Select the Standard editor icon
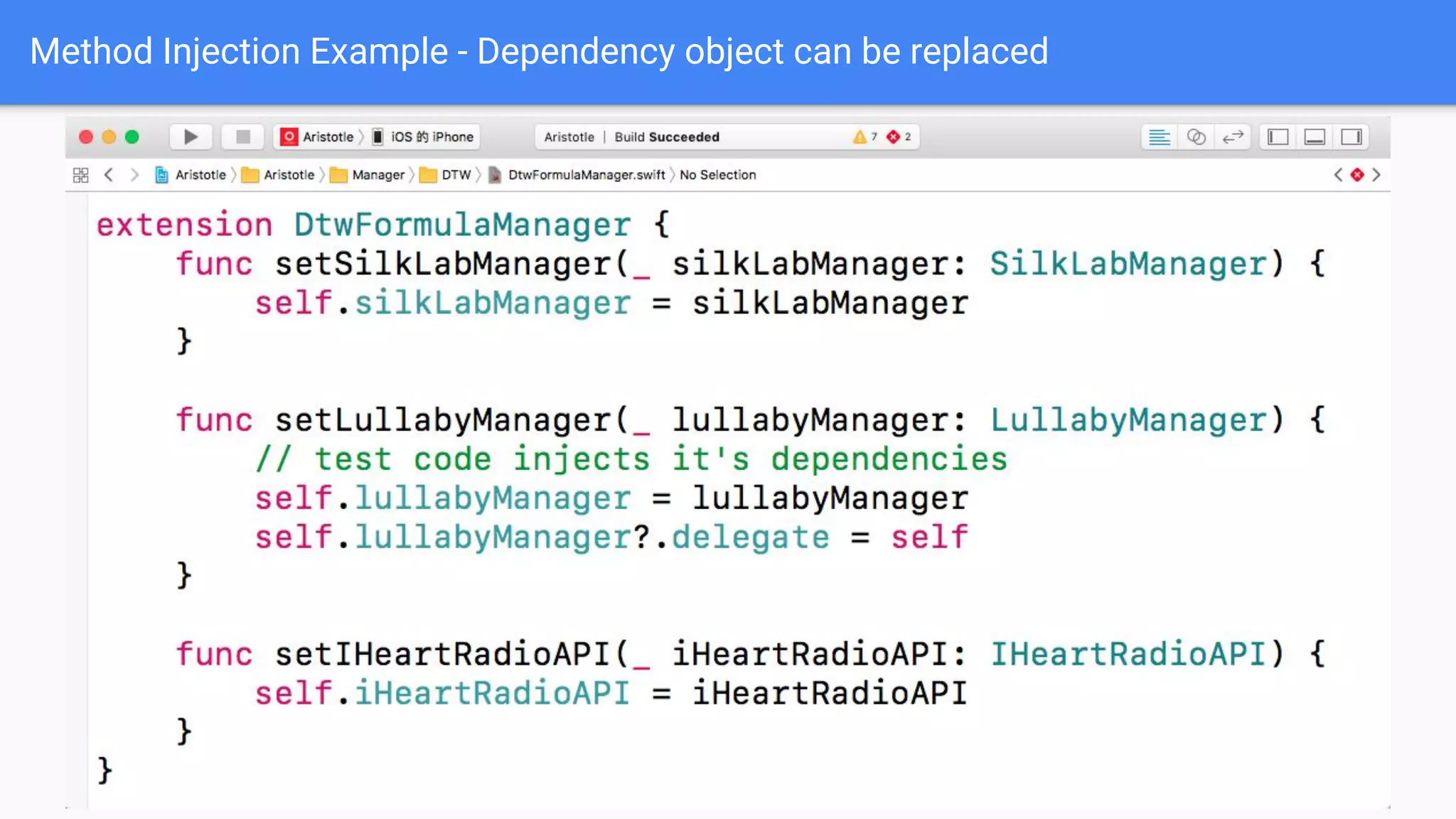Screen dimensions: 1456x819 pyautogui.click(x=1159, y=136)
